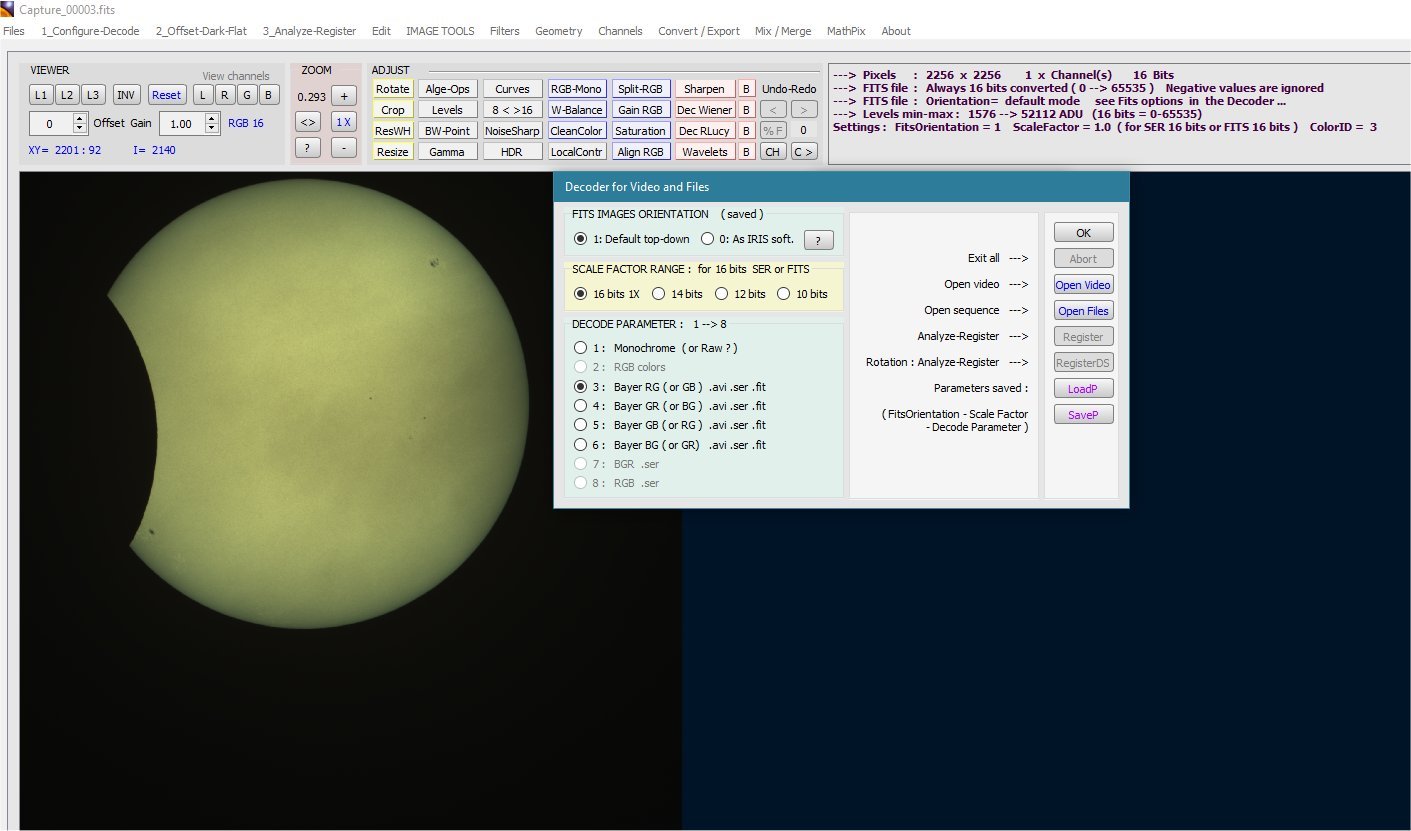Click the zoom out minus button

[343, 147]
